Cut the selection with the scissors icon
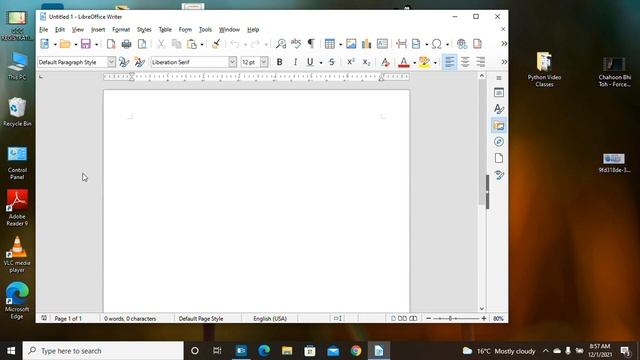640x360 pixels. click(x=161, y=44)
